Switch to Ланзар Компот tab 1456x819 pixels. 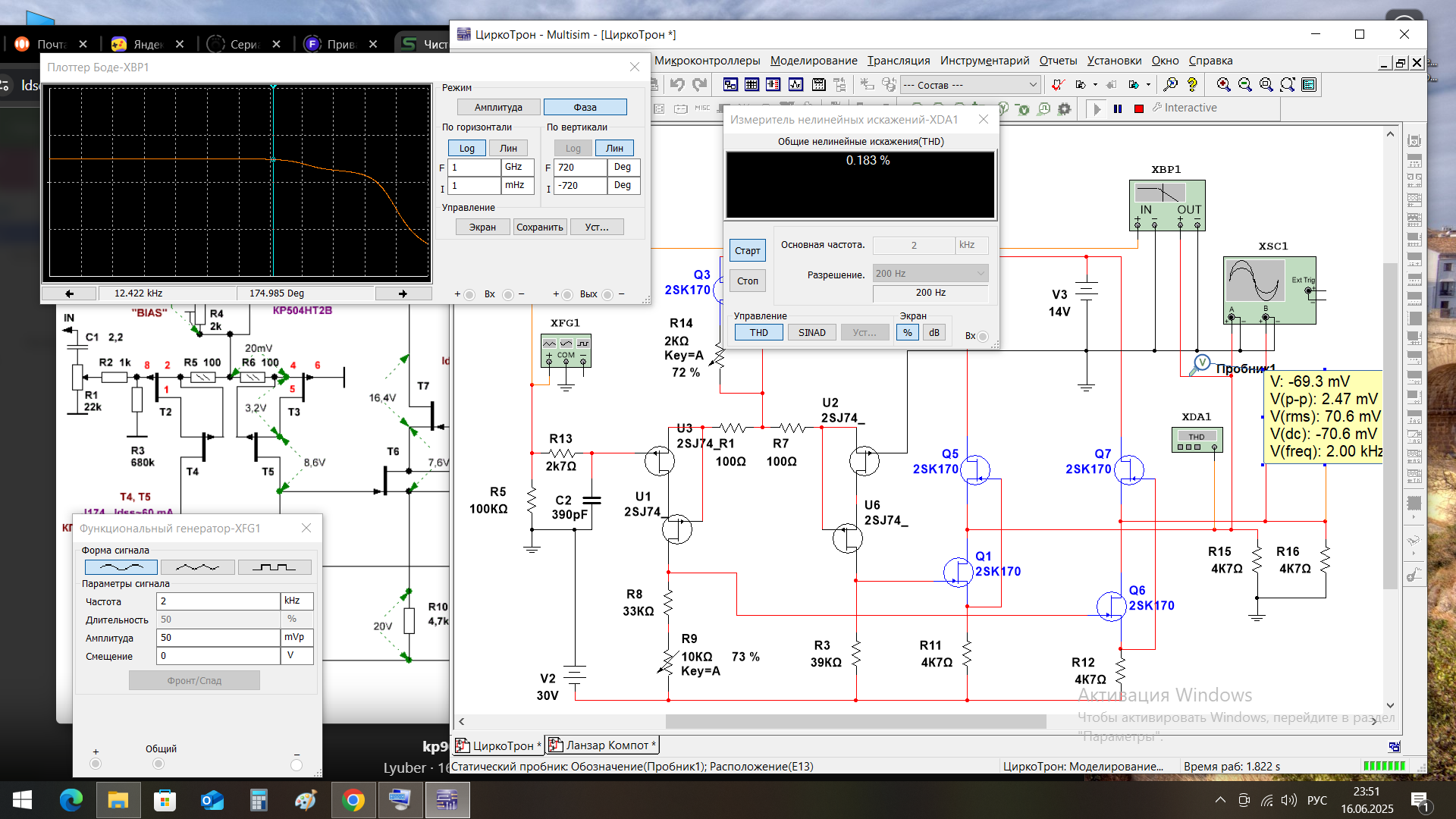(x=603, y=745)
